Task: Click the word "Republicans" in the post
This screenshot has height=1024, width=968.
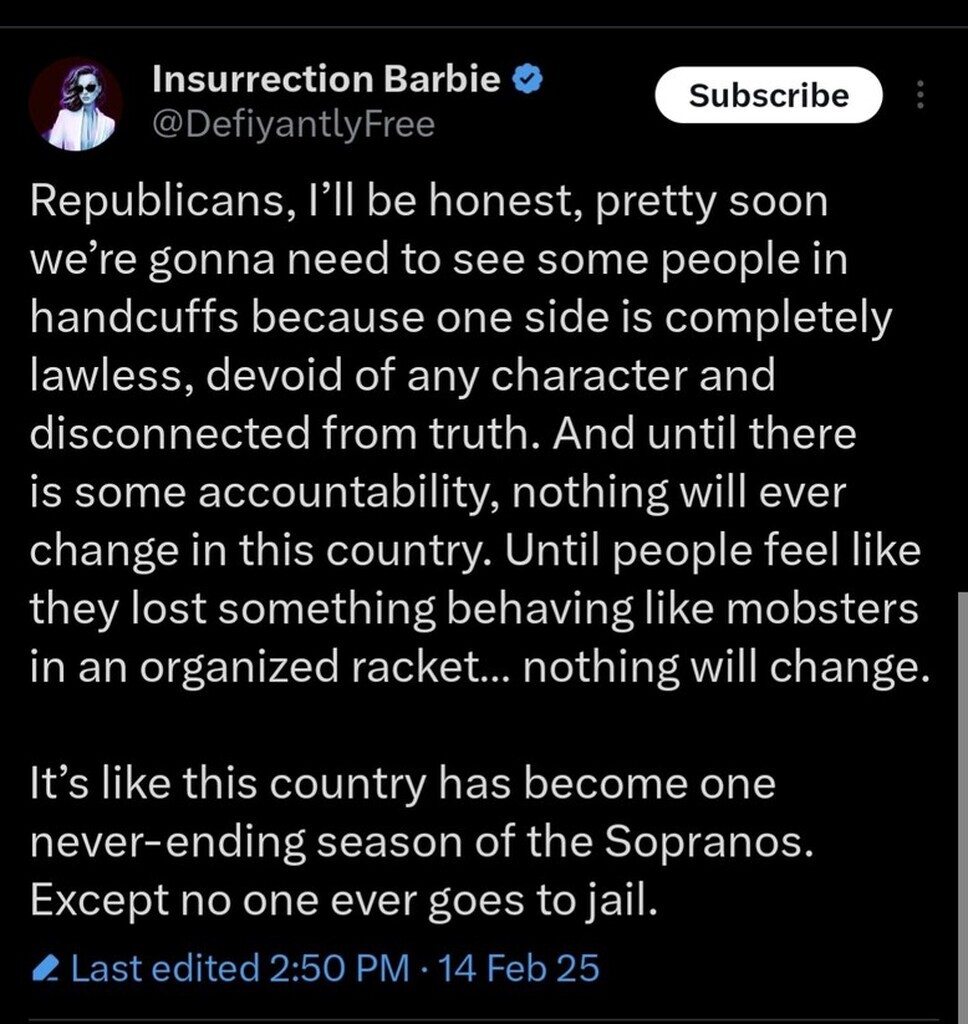Action: (148, 203)
